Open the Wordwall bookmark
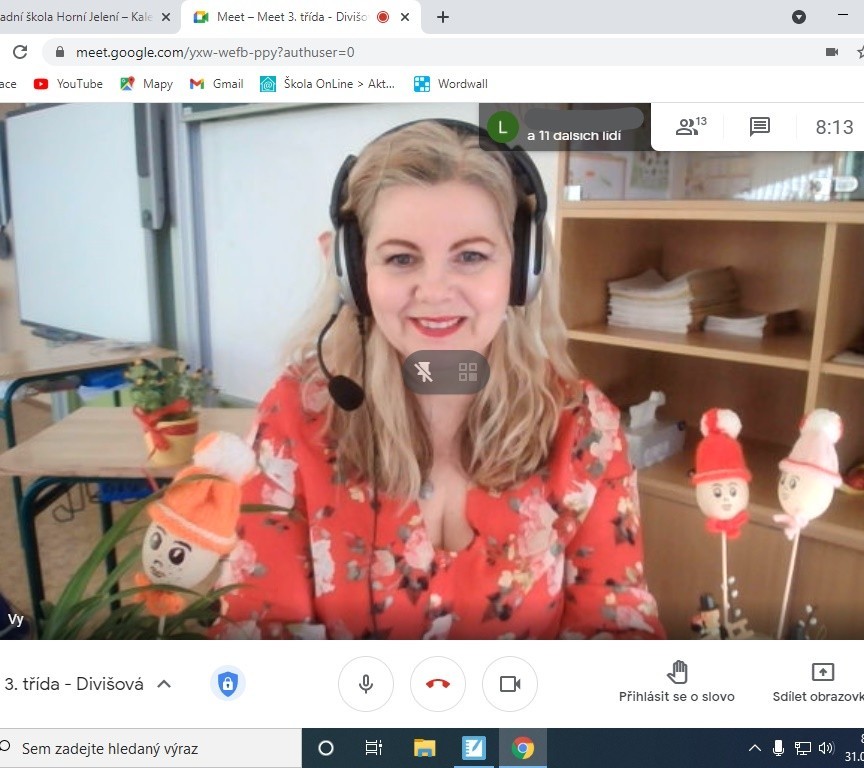 (451, 84)
